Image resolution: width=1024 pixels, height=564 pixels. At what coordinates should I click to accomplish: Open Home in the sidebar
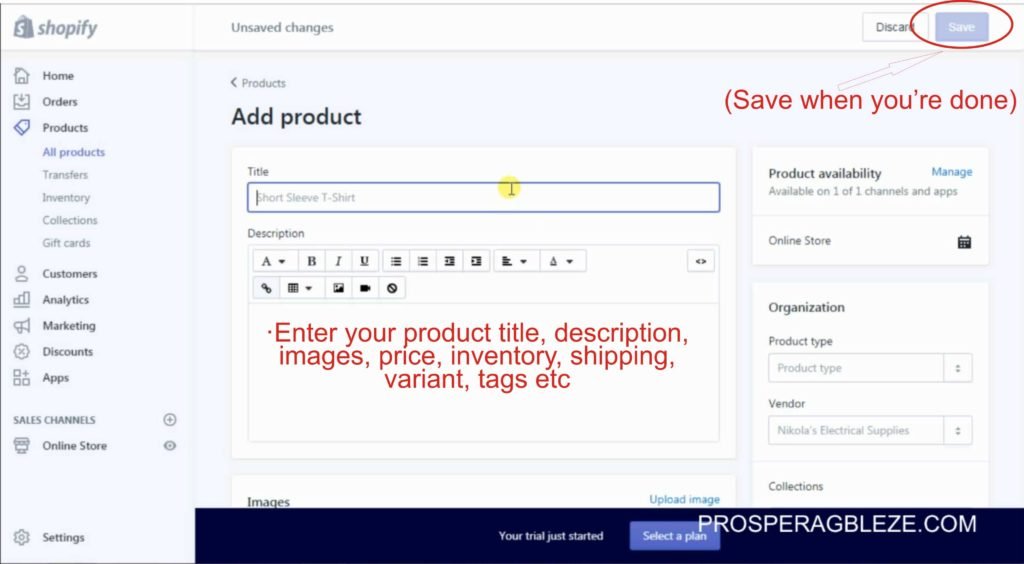tap(58, 76)
